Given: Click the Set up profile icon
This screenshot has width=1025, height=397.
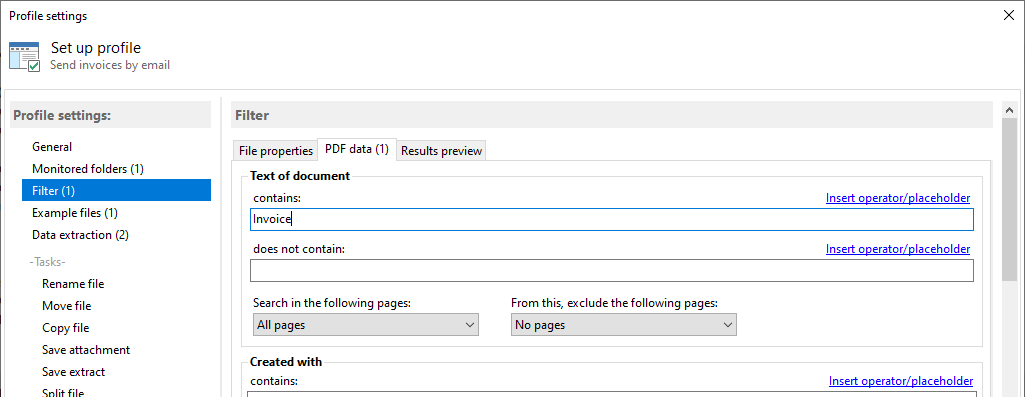Looking at the screenshot, I should (x=25, y=57).
